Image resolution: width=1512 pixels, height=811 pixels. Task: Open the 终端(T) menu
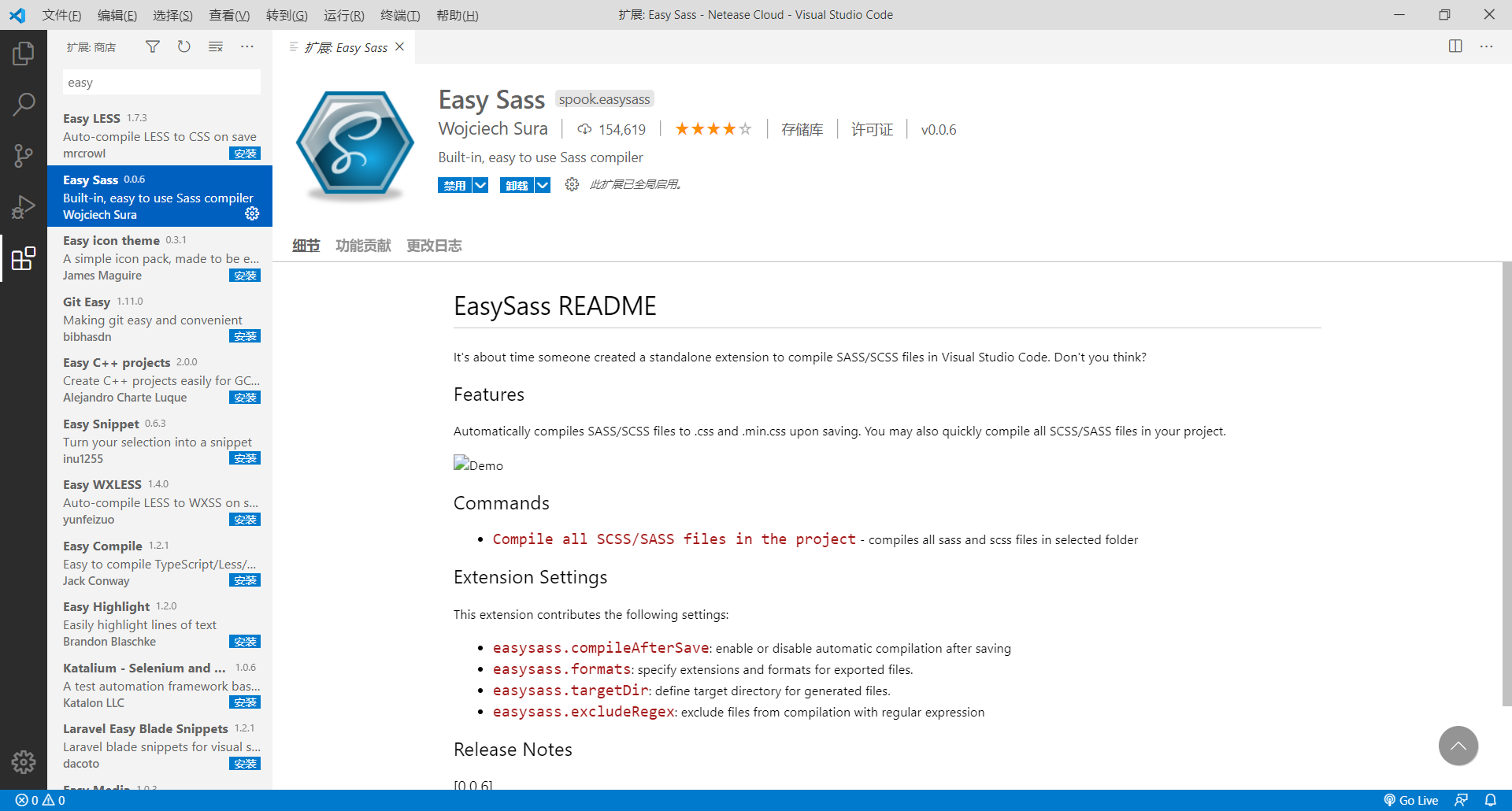(x=400, y=15)
